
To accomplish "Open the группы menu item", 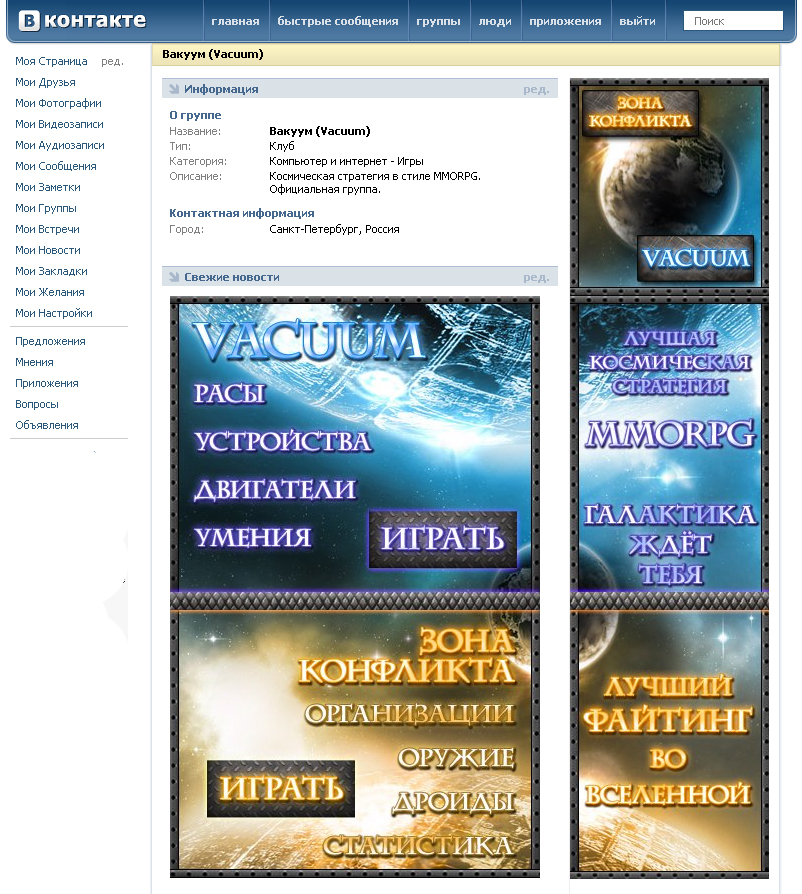I will tap(438, 19).
